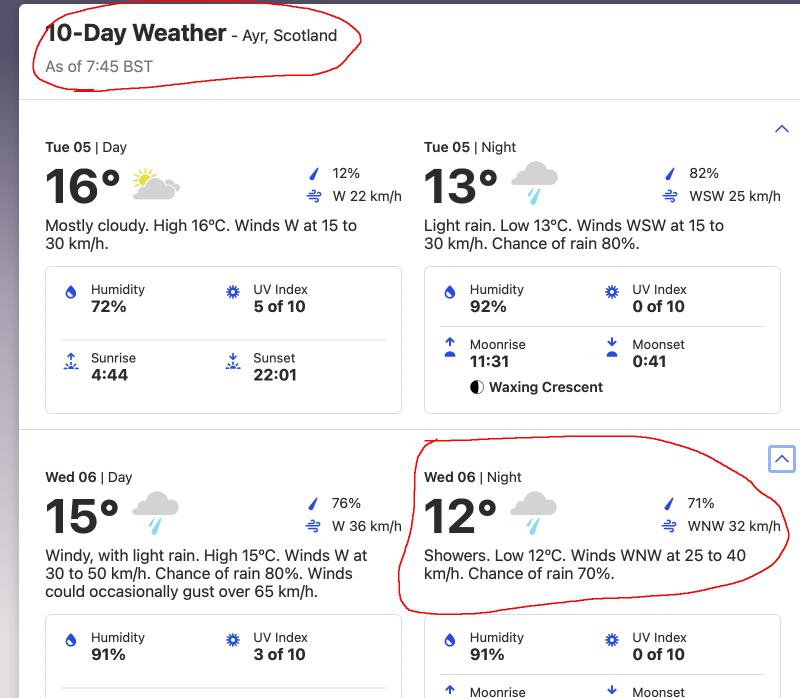Click the Waxing Crescent moon phase icon
The image size is (800, 698).
click(477, 387)
